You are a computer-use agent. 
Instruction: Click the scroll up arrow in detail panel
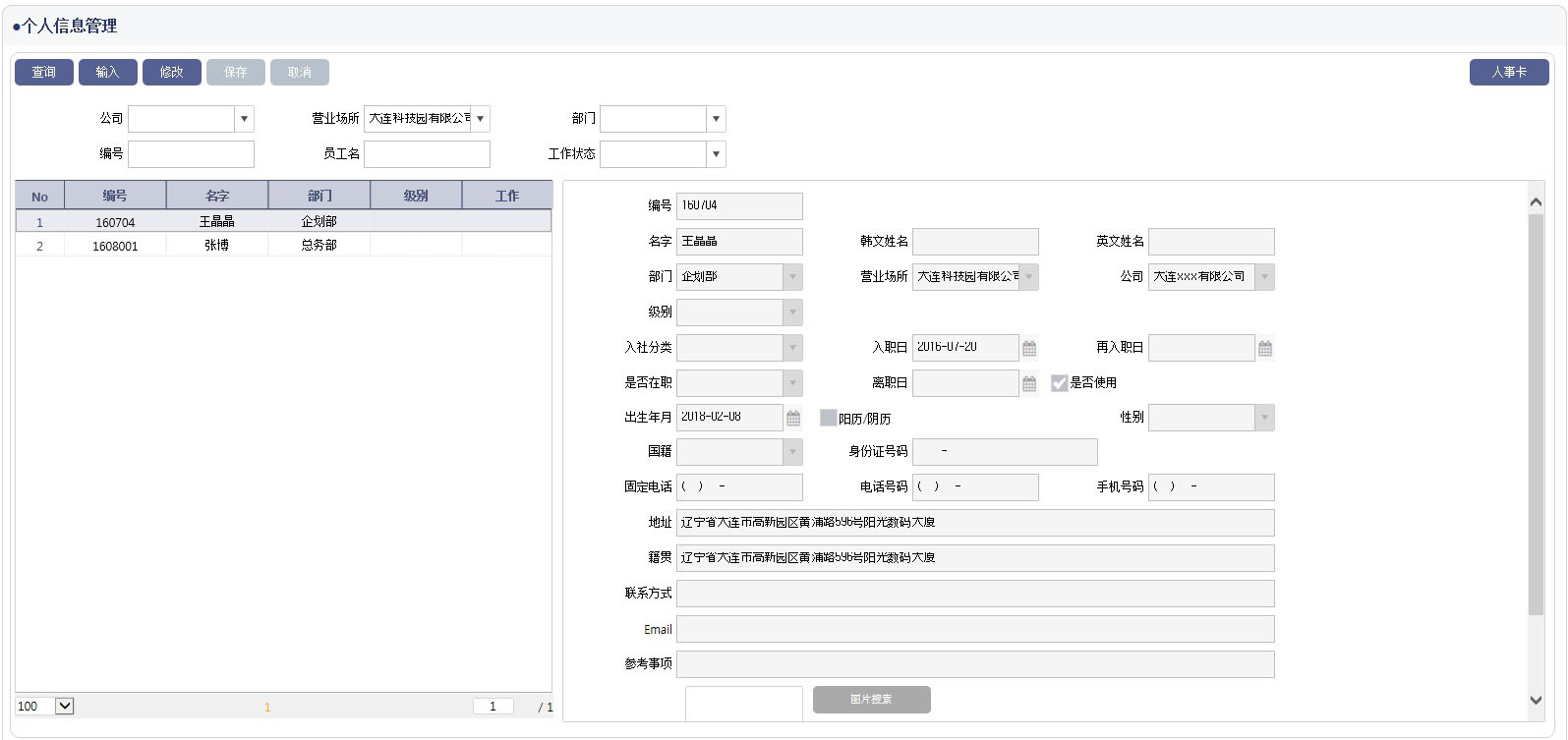1536,201
